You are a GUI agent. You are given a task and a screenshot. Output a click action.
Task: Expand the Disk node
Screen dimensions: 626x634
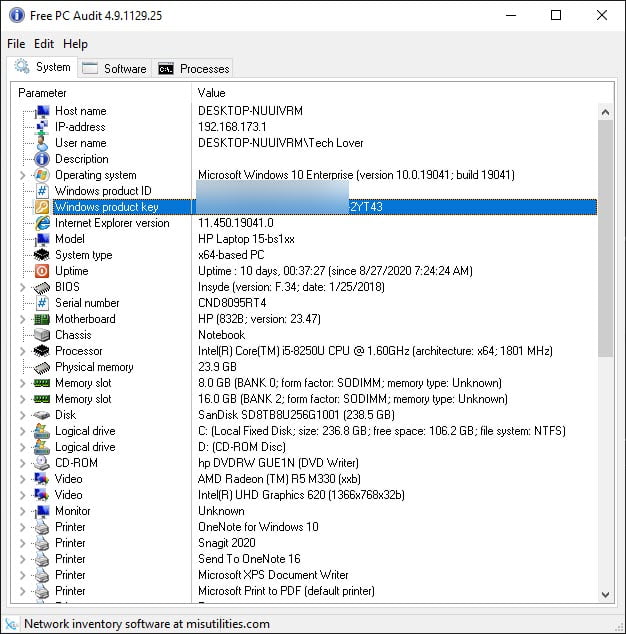click(23, 415)
